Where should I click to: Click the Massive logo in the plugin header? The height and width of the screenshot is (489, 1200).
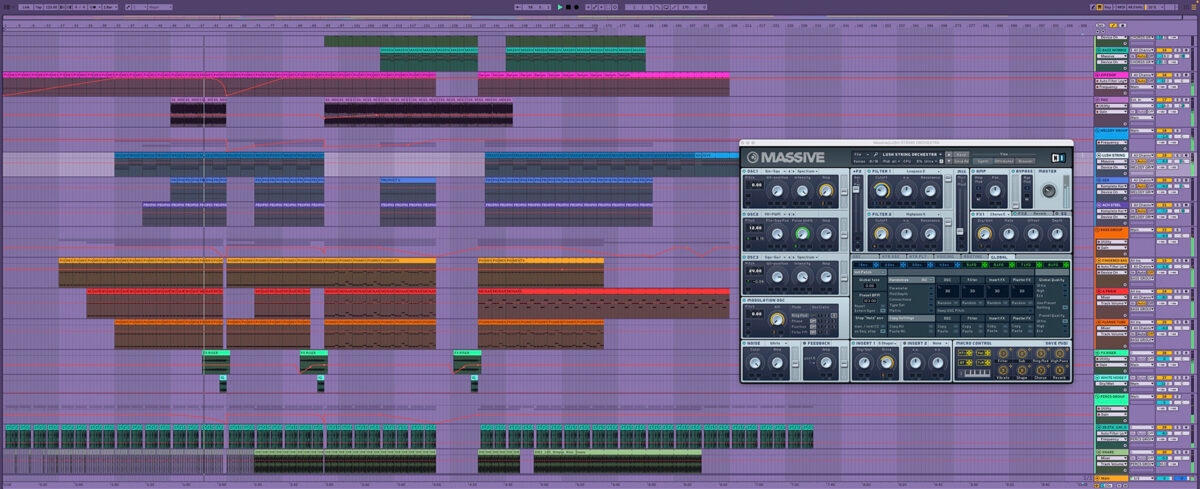click(786, 157)
